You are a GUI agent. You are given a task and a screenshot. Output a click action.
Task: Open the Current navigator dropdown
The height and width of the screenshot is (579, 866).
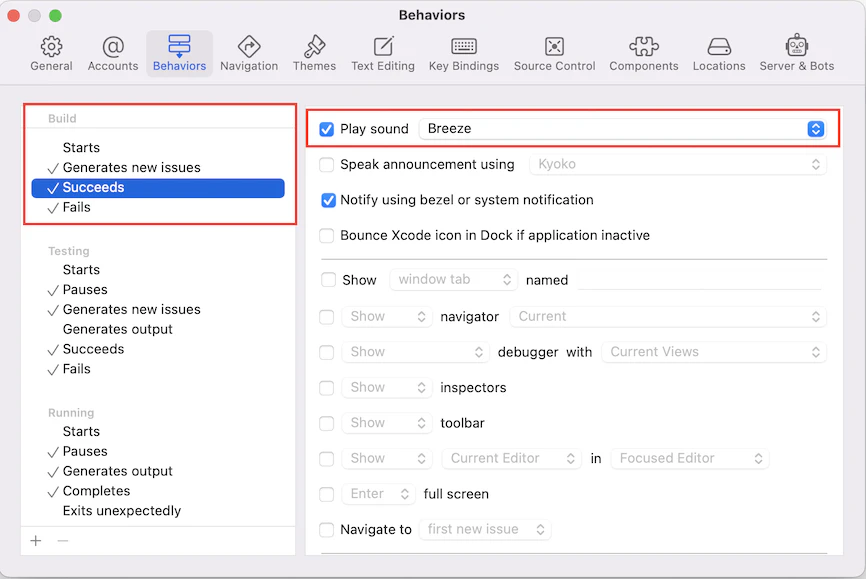click(668, 317)
